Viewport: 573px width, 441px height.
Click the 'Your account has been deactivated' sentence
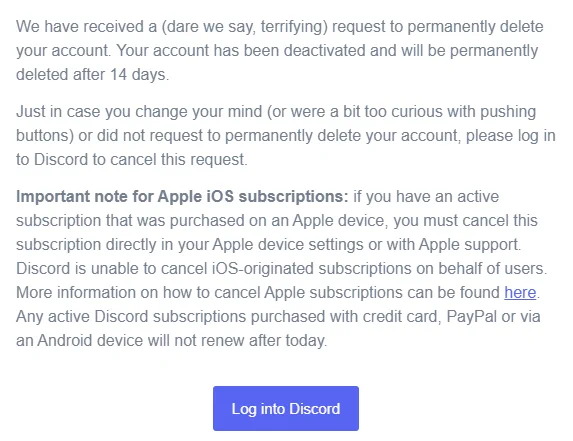(x=241, y=51)
